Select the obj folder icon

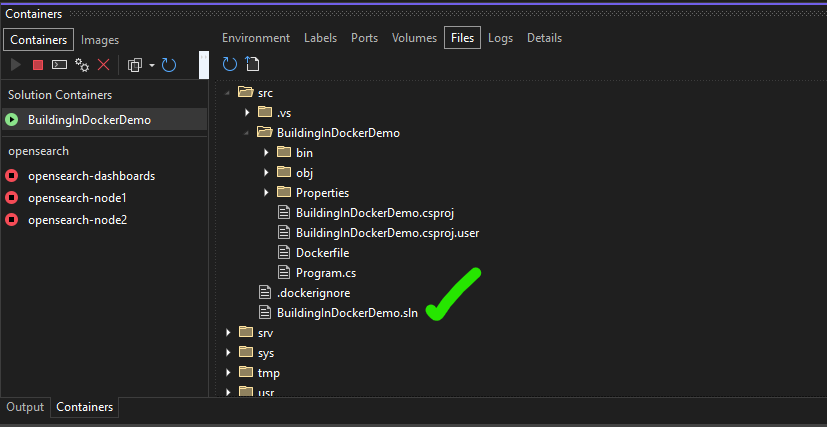284,172
